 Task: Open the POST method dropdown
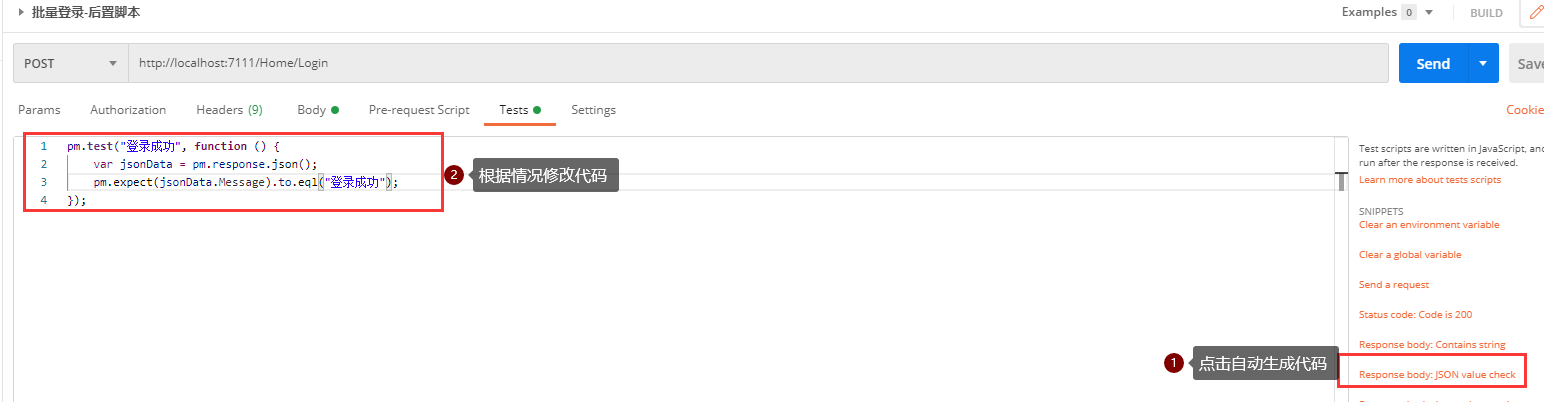click(x=70, y=63)
